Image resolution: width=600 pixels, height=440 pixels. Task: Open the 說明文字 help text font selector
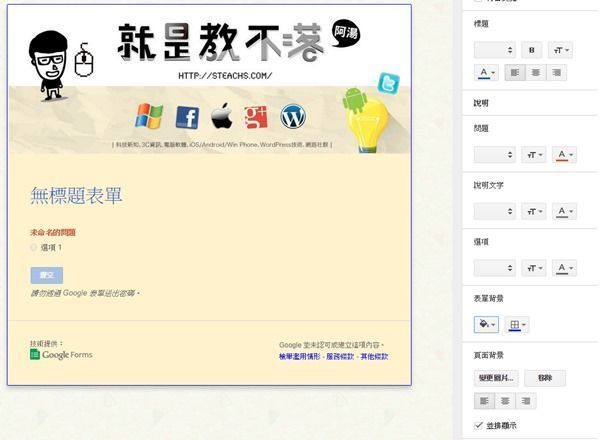pos(494,211)
